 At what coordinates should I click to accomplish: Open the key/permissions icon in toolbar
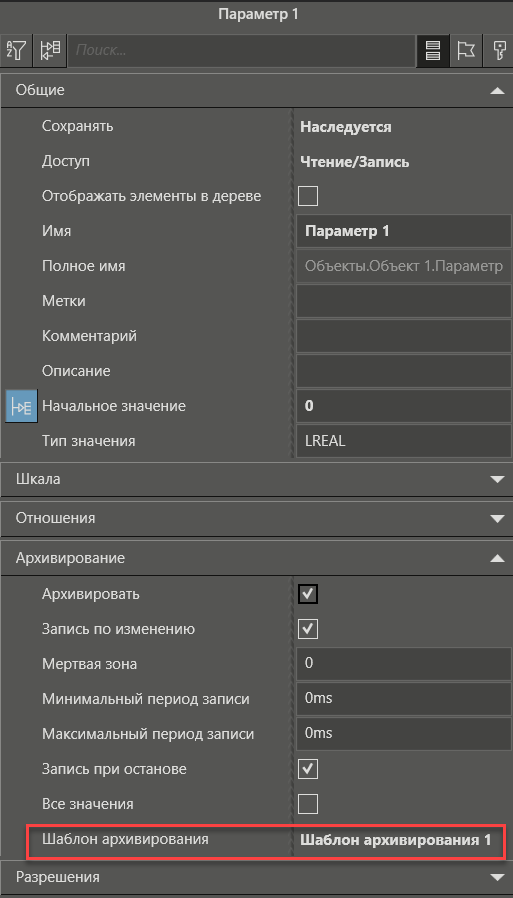pos(498,52)
